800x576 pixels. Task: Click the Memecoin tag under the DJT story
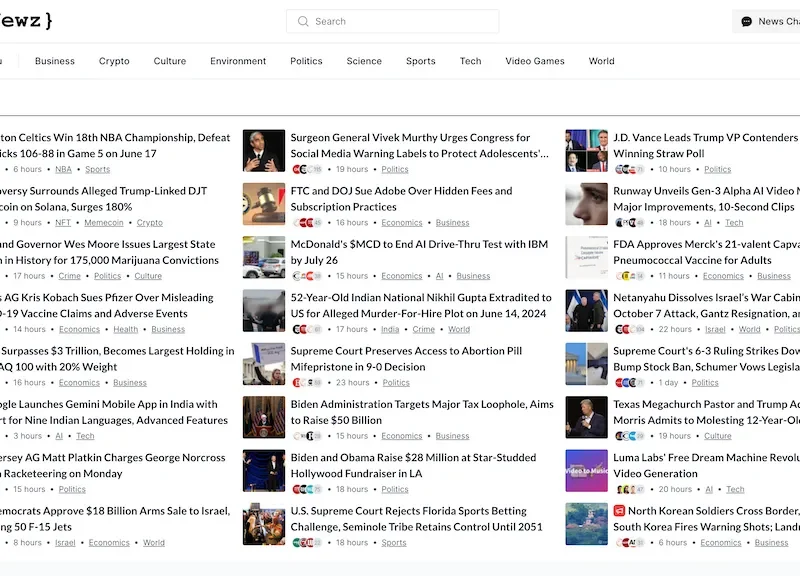coord(104,223)
